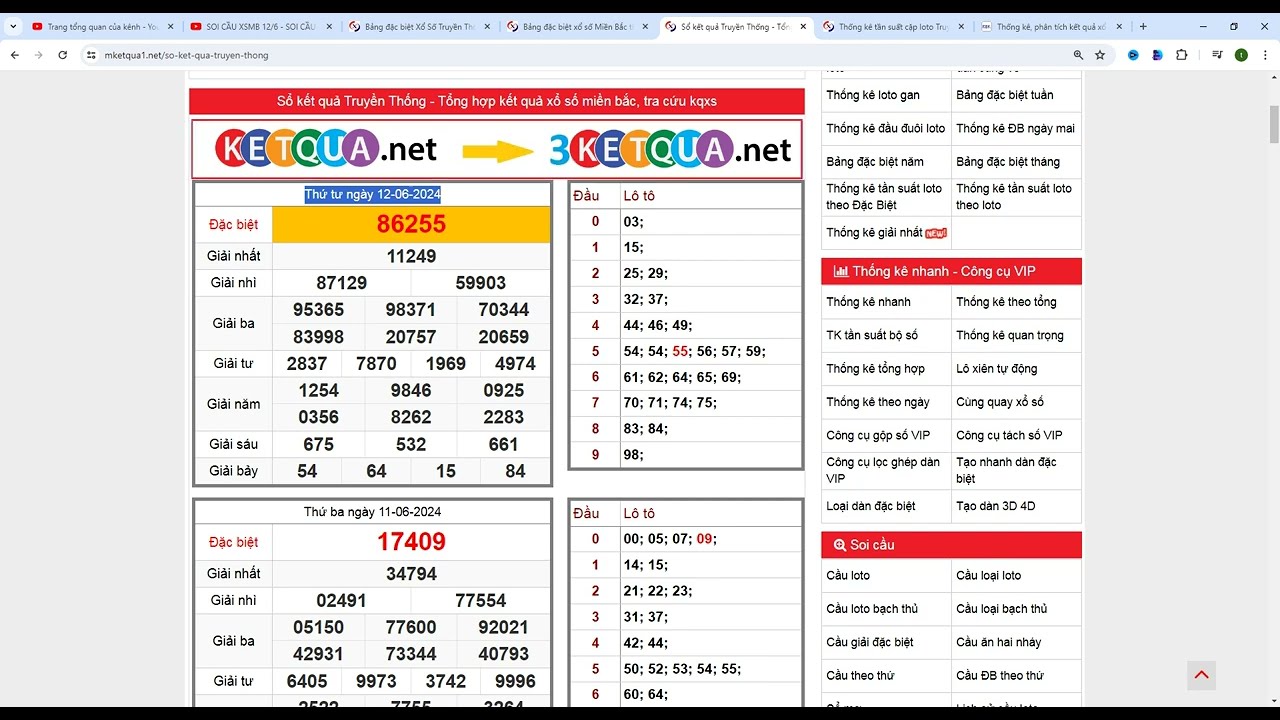Open the 'Tạo dàn 3D 4D' link

click(995, 506)
